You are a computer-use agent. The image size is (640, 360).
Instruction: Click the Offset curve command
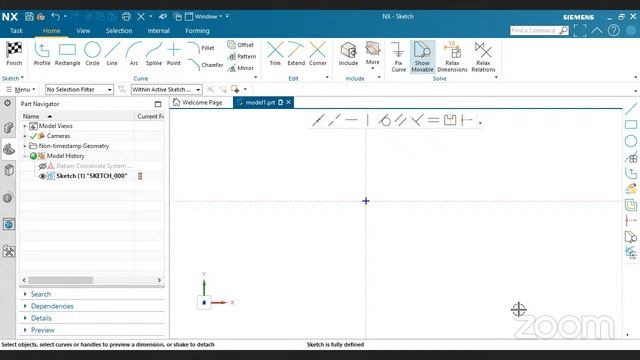point(240,44)
